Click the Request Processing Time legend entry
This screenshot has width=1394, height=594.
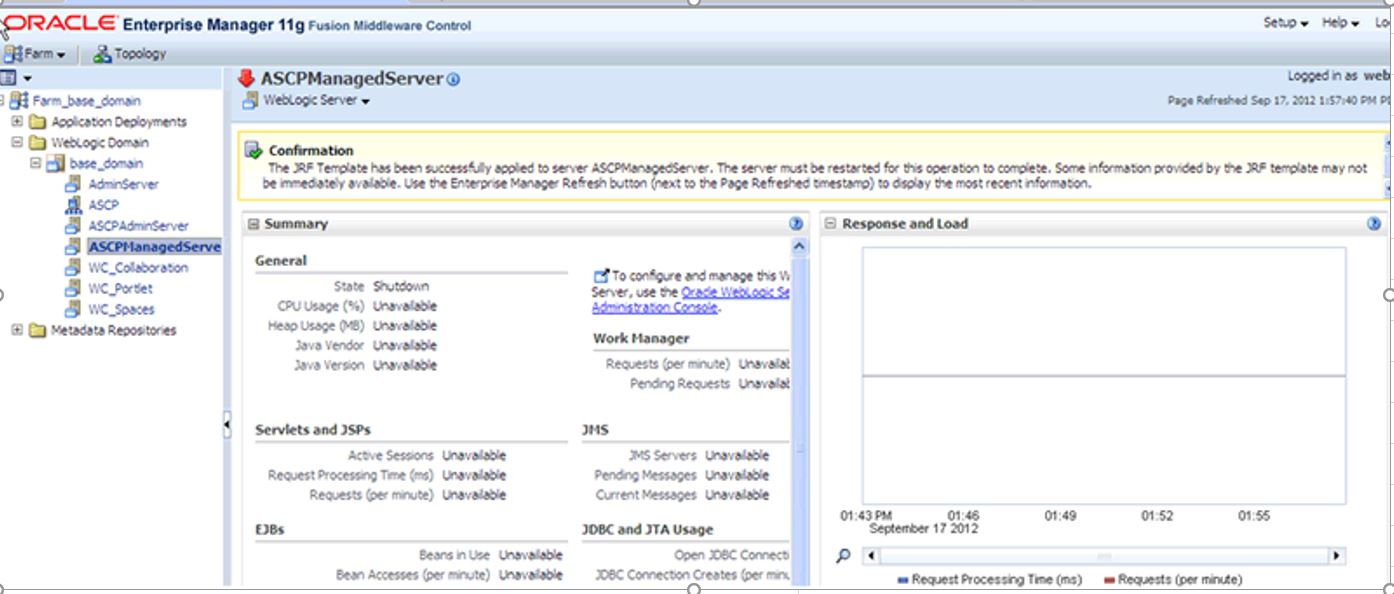tap(990, 579)
